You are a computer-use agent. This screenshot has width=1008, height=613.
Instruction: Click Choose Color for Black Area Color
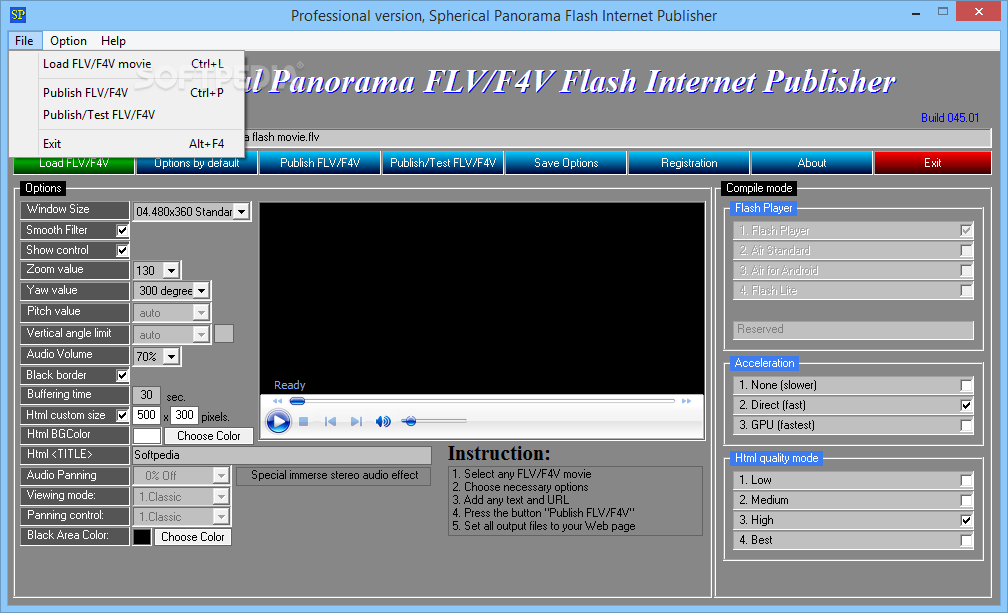[x=193, y=537]
